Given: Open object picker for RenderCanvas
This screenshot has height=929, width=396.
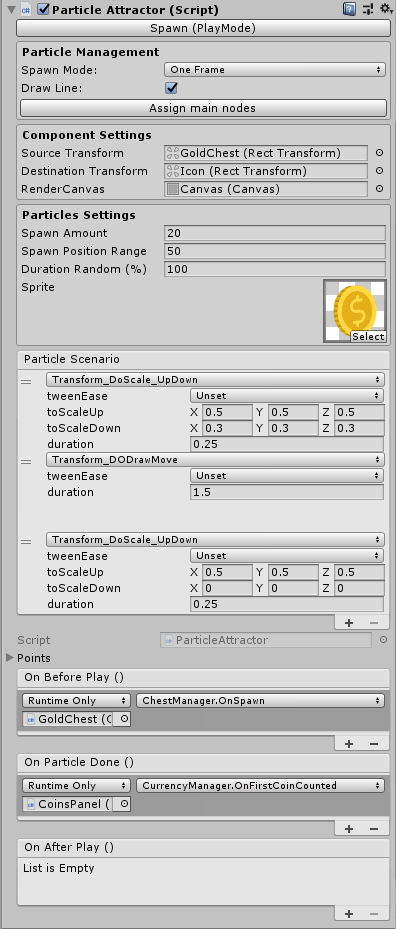Looking at the screenshot, I should 379,189.
